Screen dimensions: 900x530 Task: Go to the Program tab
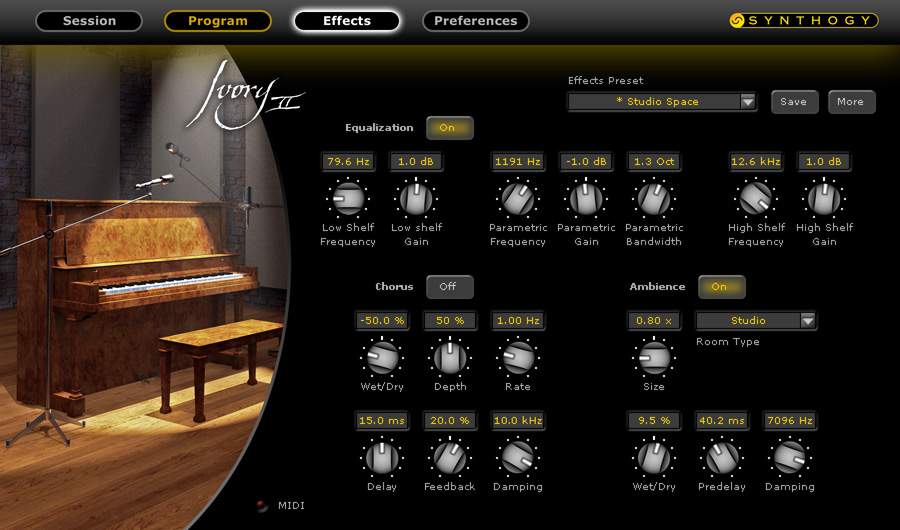(217, 21)
